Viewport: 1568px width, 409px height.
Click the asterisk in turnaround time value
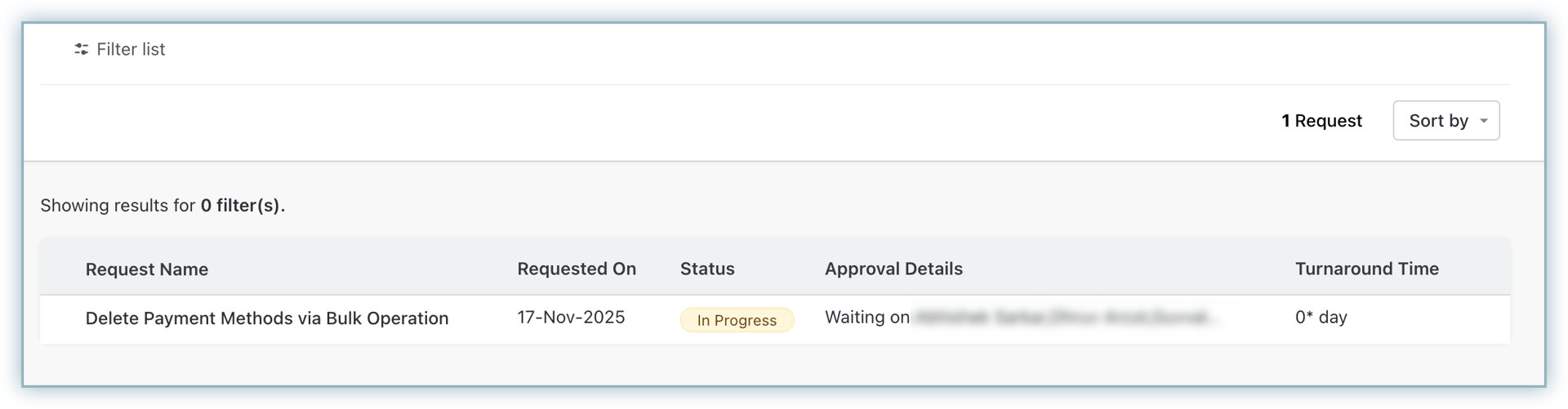(1310, 316)
